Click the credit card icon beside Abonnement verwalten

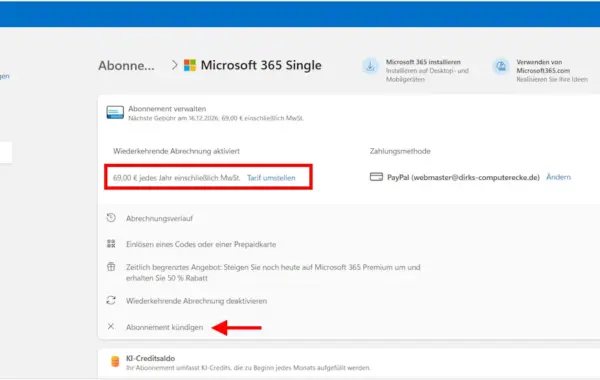pyautogui.click(x=115, y=113)
